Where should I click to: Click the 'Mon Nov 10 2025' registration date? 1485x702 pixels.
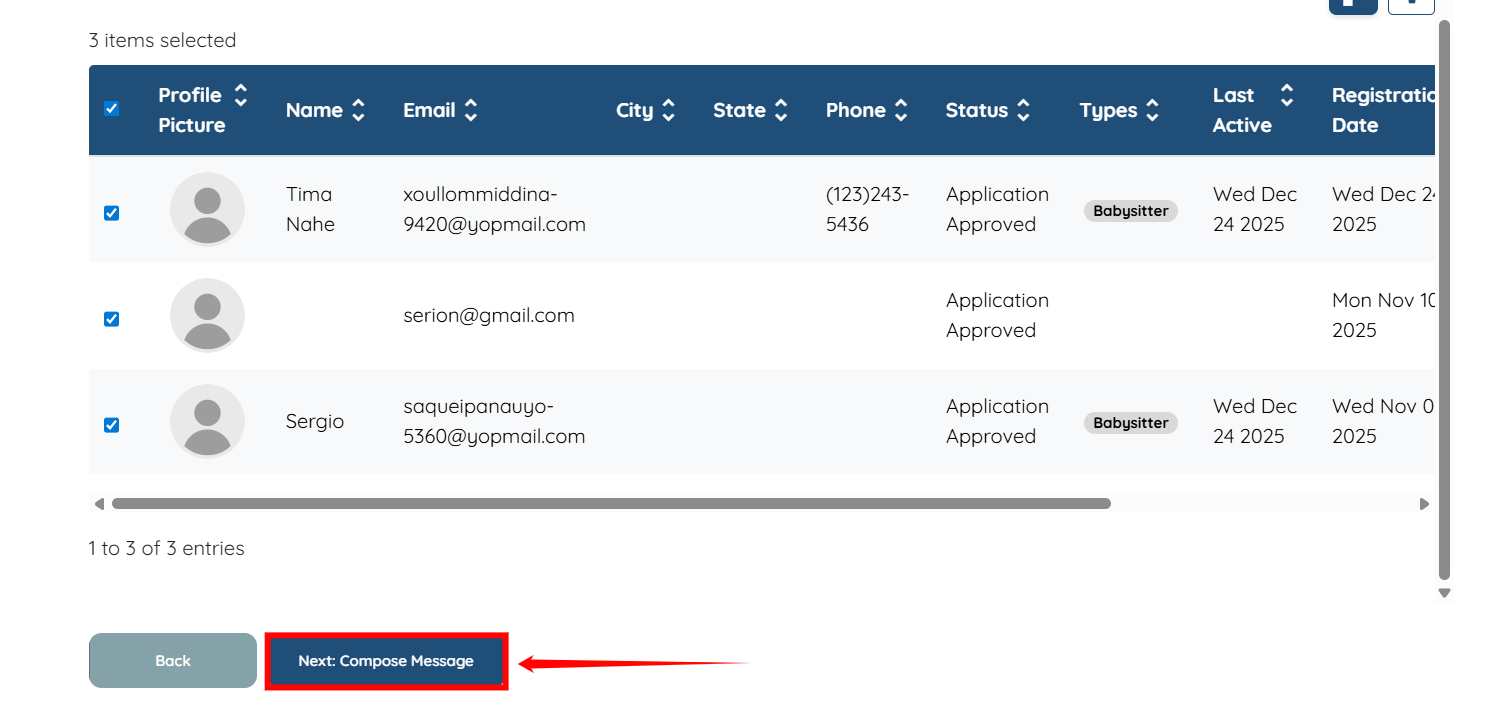click(x=1383, y=315)
